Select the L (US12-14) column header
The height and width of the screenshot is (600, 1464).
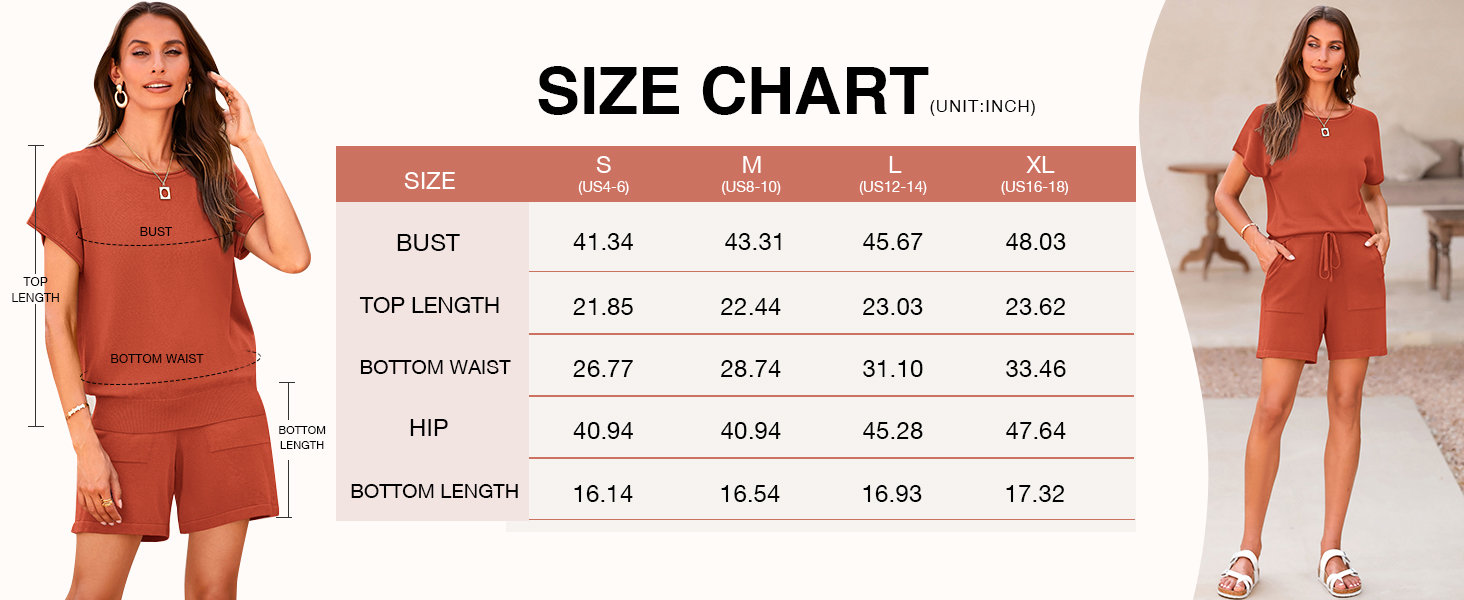click(x=893, y=174)
